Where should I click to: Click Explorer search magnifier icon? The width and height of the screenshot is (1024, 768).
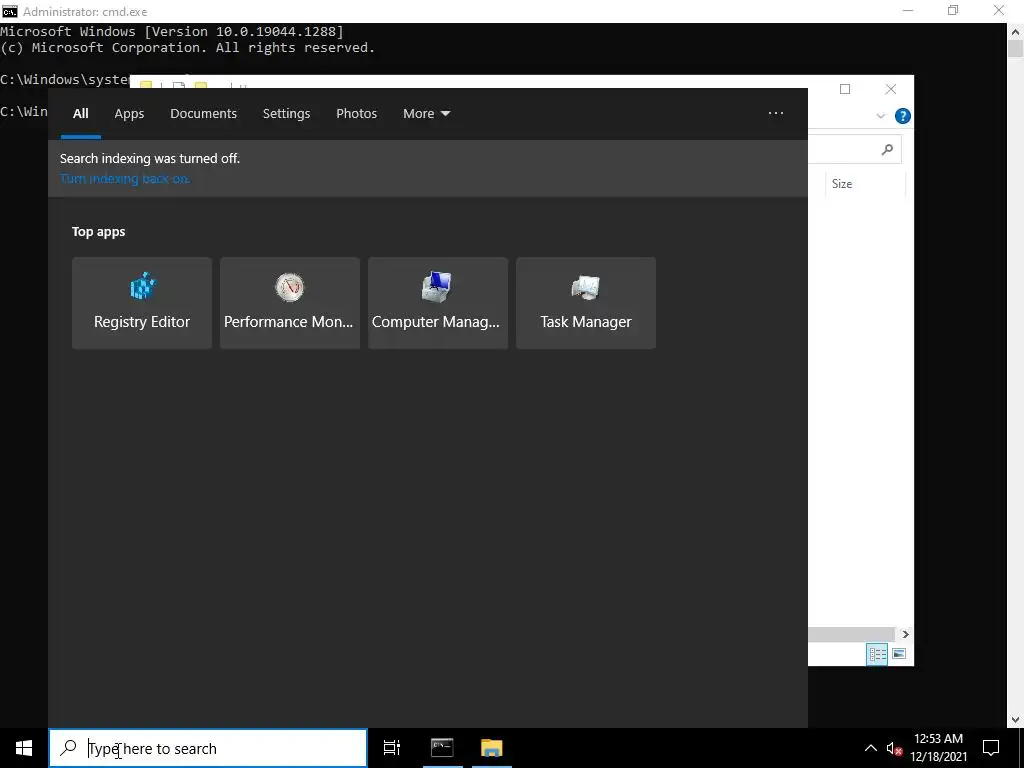point(887,150)
